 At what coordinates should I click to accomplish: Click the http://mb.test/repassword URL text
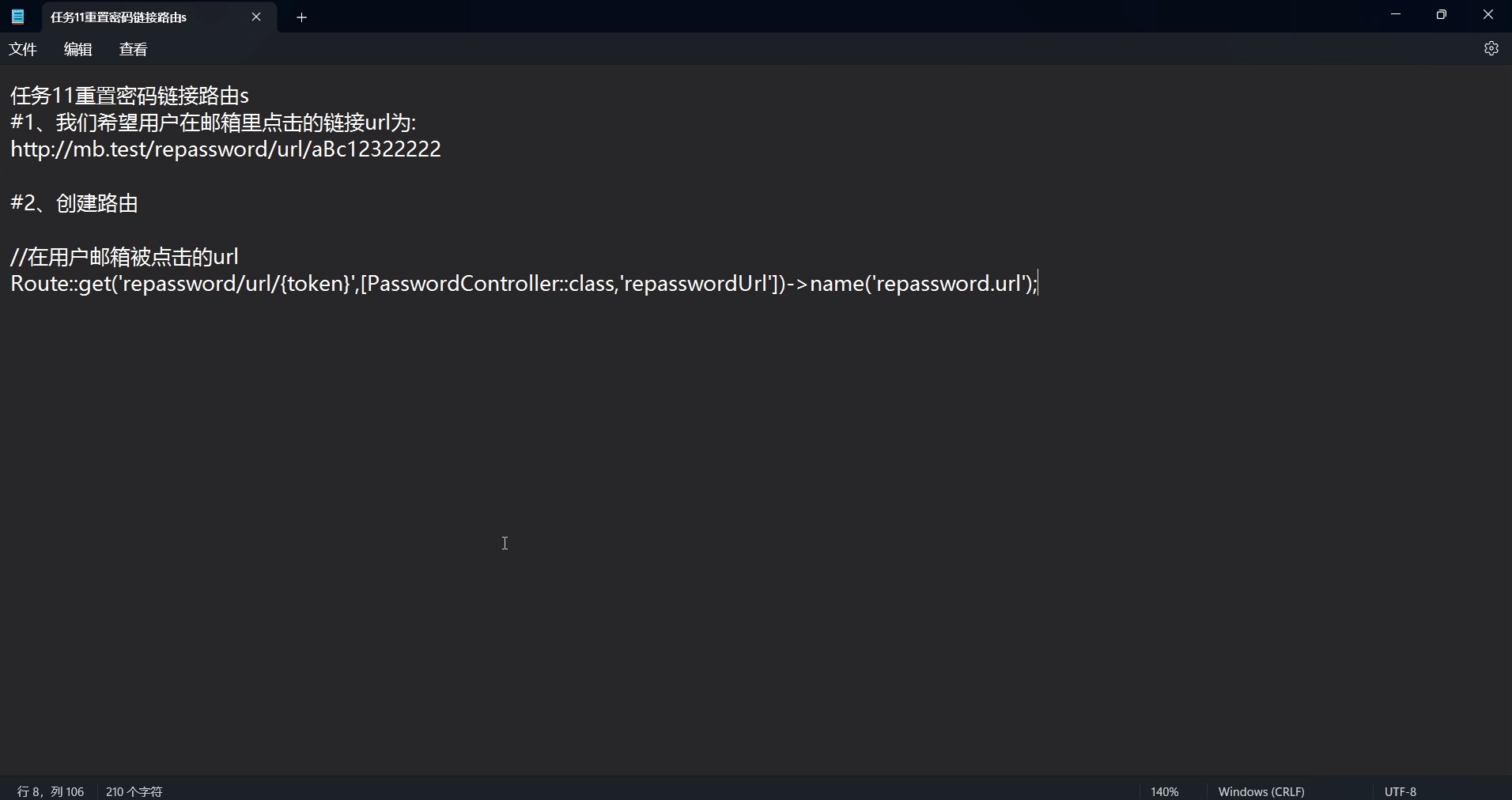point(225,149)
